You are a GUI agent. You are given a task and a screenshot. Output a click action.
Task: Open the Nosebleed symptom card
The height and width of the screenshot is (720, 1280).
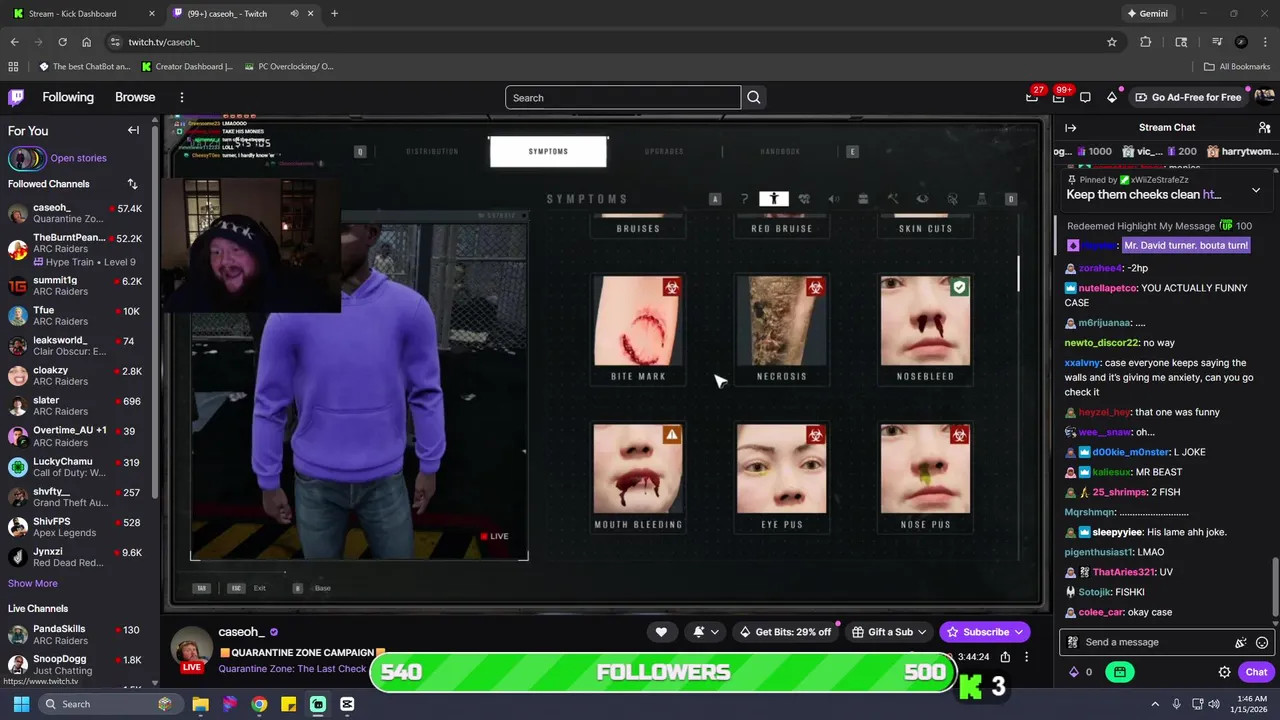[925, 330]
